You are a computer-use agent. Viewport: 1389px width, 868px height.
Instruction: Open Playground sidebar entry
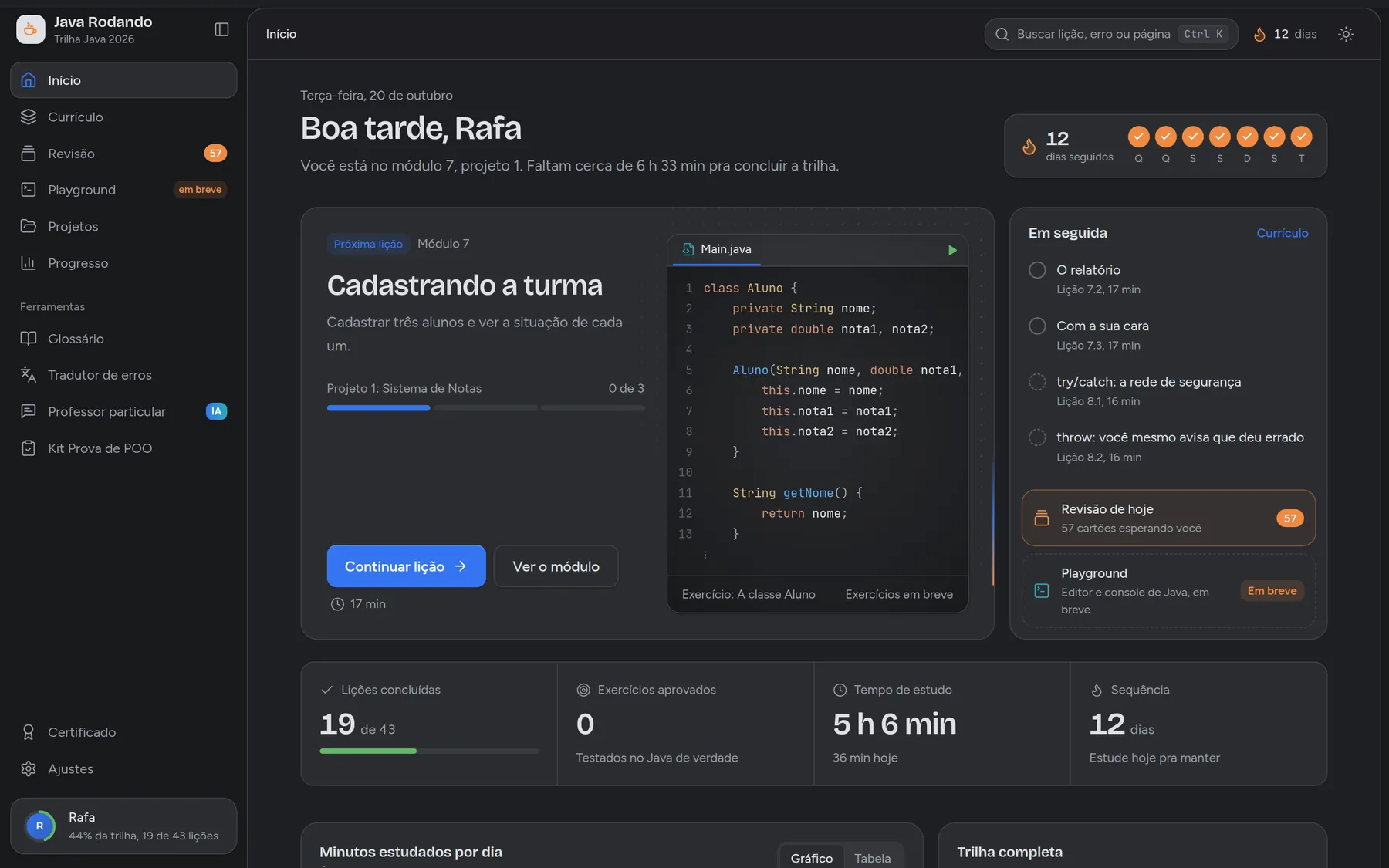(123, 190)
